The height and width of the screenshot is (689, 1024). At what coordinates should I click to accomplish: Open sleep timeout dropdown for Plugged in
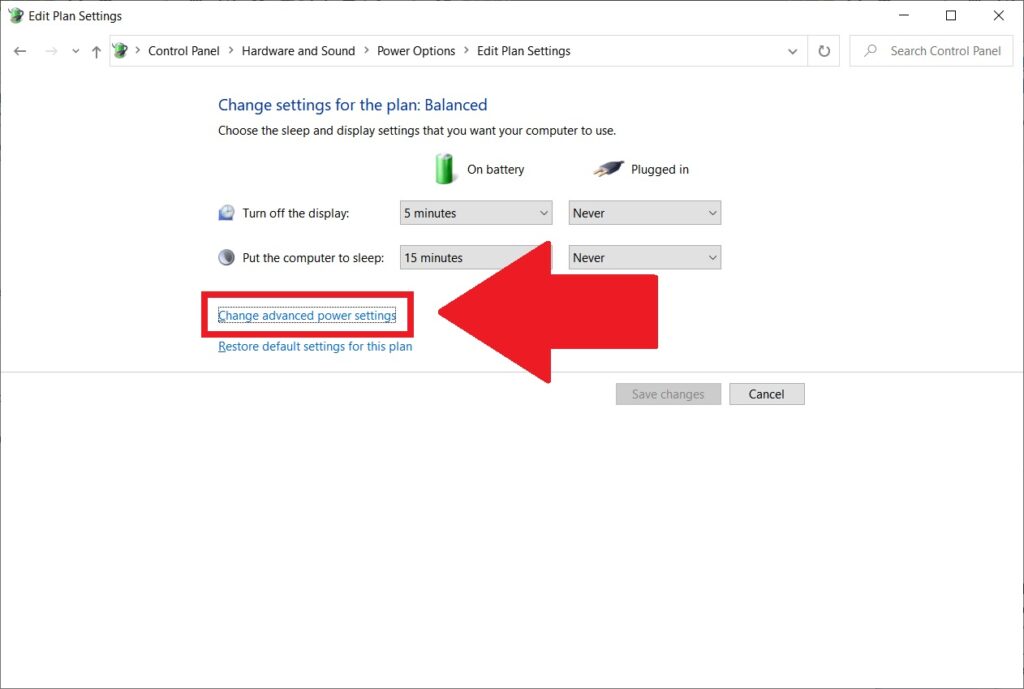644,257
